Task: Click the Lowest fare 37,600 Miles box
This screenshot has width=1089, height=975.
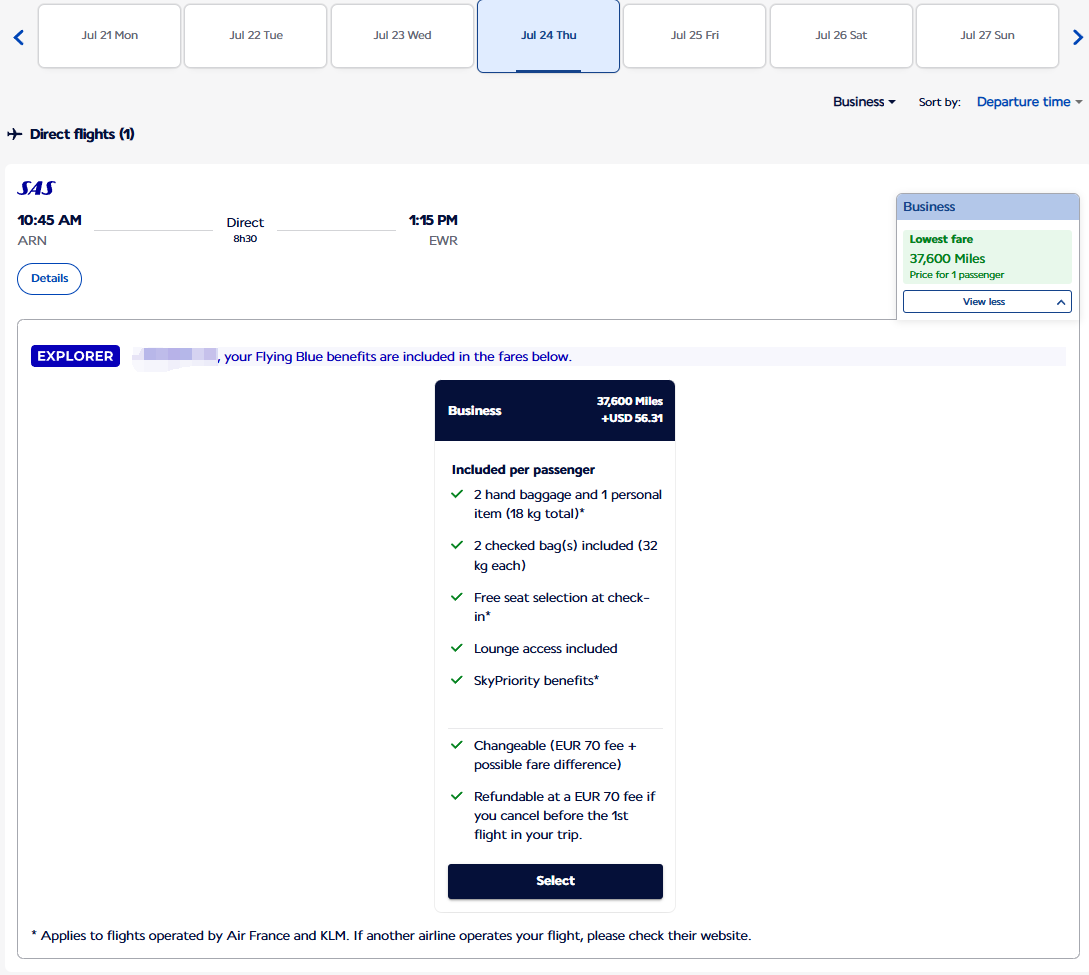Action: click(987, 256)
